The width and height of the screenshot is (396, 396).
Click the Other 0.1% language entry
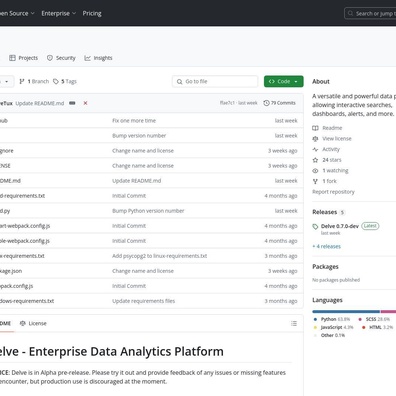point(329,335)
